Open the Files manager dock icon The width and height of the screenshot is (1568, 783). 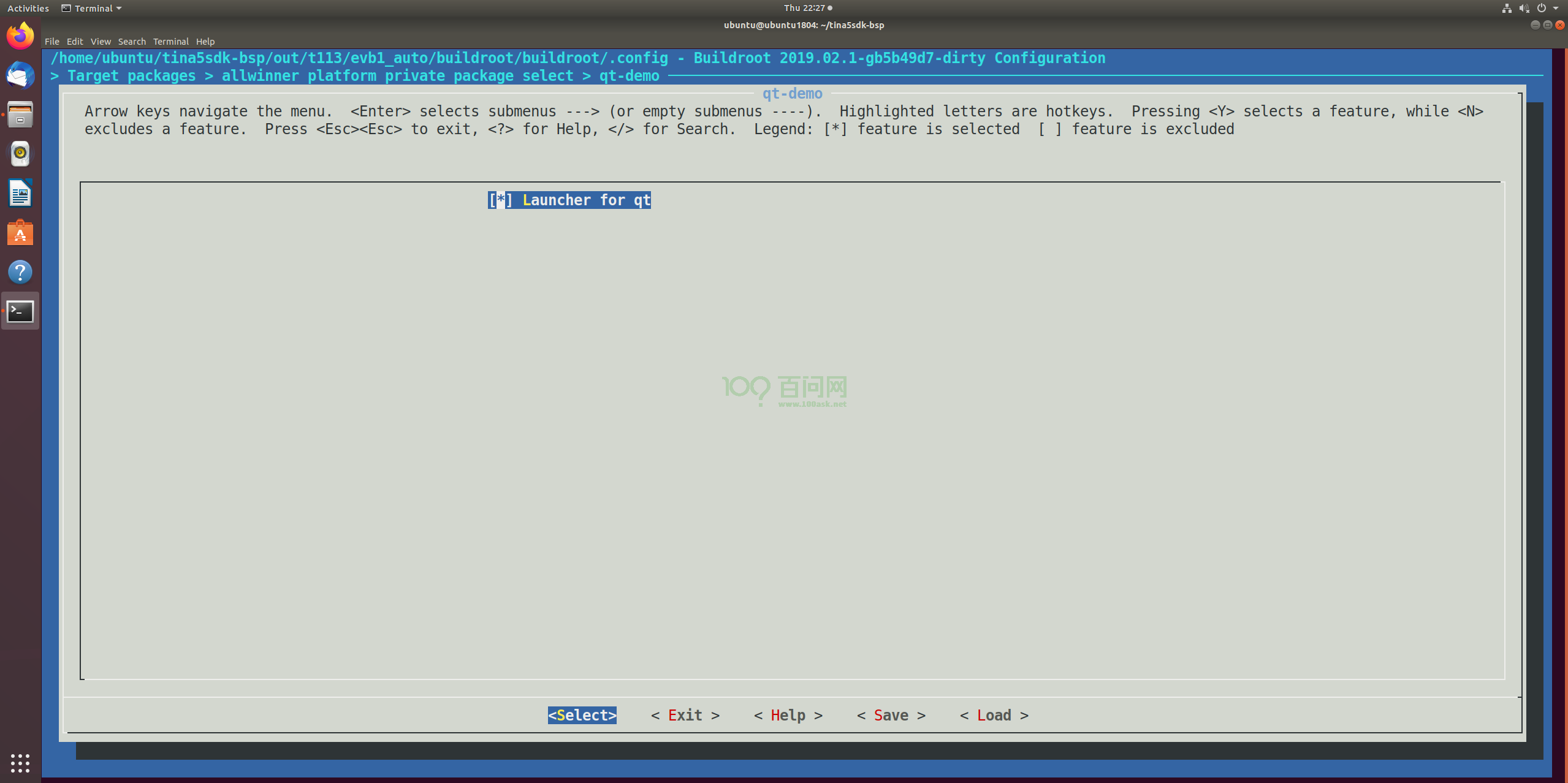20,115
